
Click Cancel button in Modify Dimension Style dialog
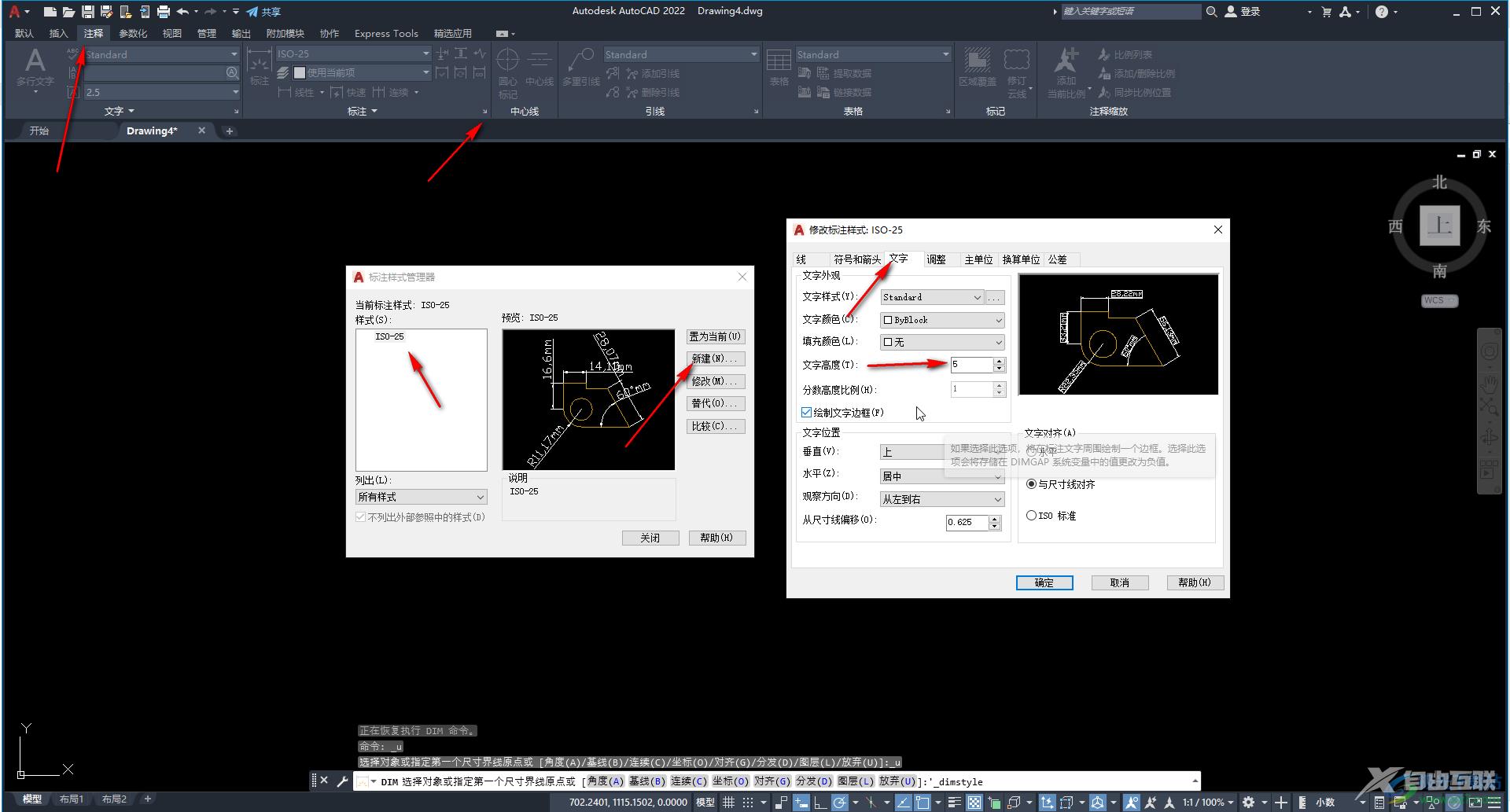tap(1120, 582)
